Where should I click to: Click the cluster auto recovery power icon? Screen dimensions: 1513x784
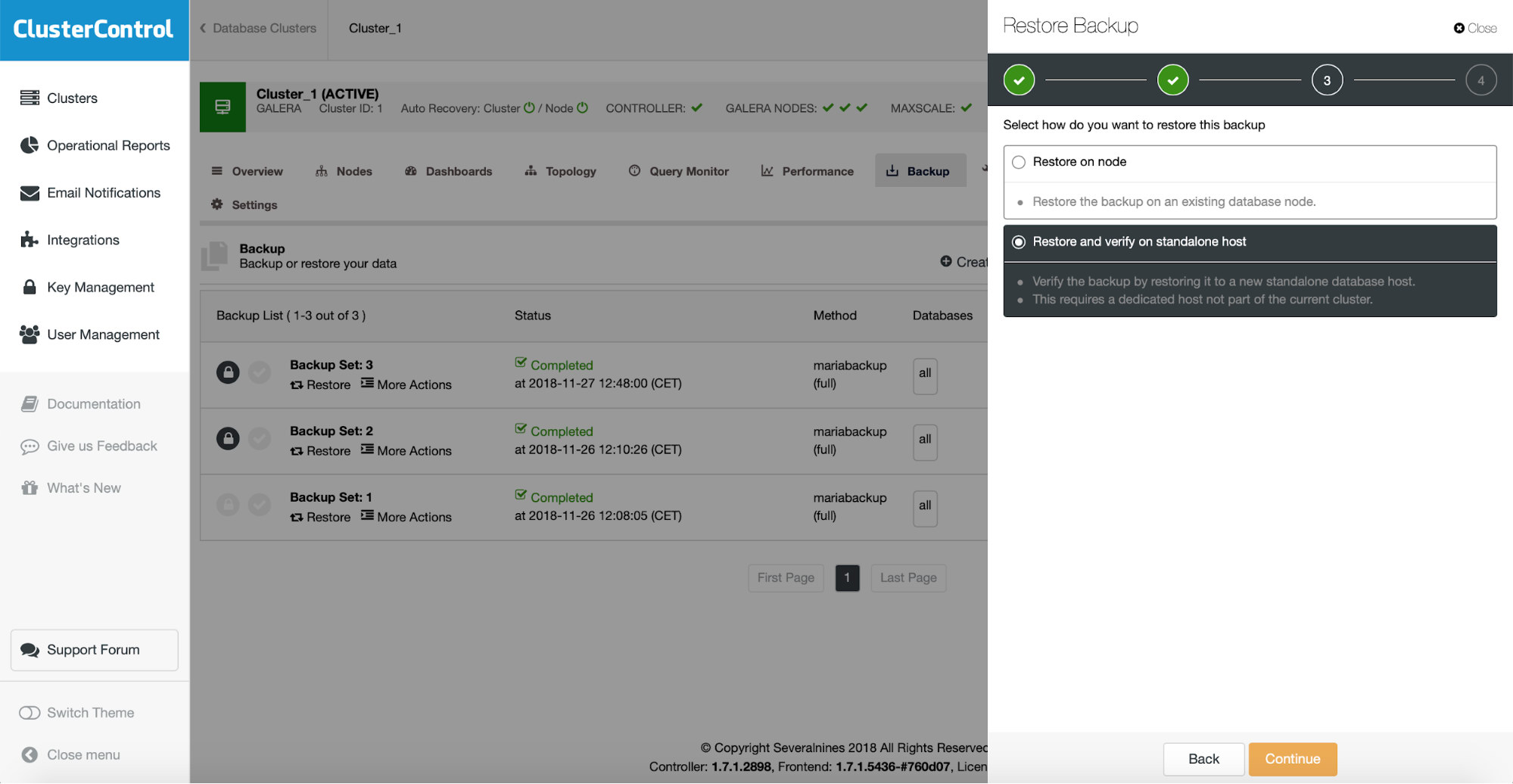[529, 108]
